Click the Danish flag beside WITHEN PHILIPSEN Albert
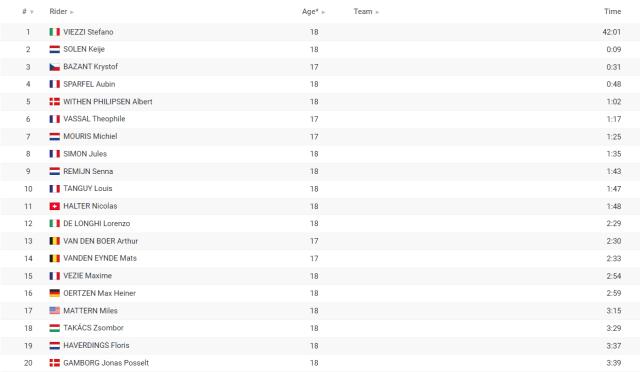This screenshot has width=640, height=372. coord(55,102)
